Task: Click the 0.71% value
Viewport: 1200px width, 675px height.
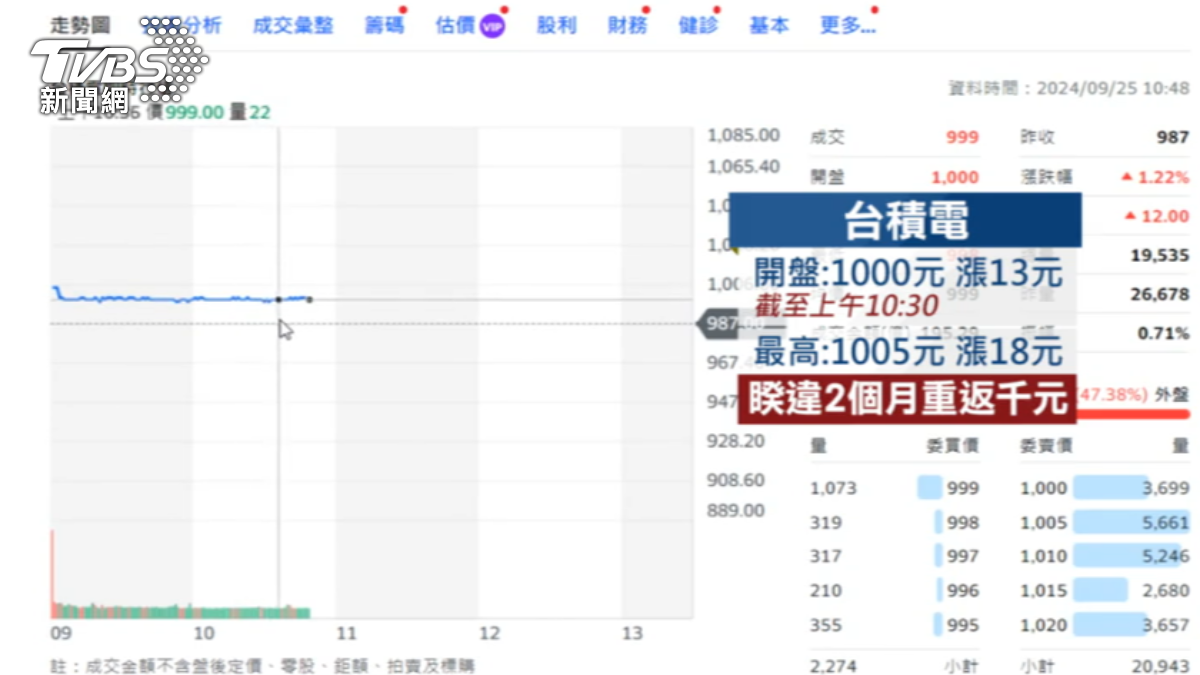Action: click(1164, 333)
